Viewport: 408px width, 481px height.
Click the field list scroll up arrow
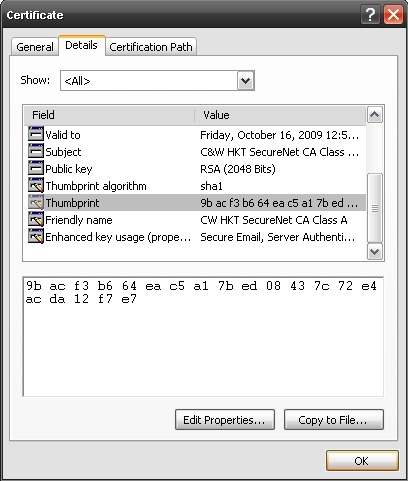375,115
